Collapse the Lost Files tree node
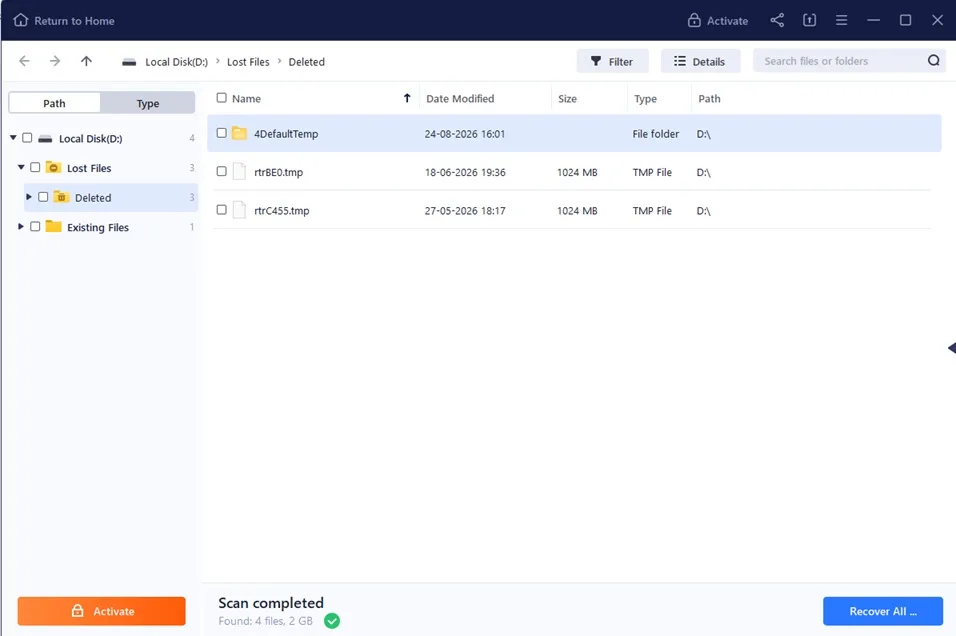 pyautogui.click(x=21, y=167)
